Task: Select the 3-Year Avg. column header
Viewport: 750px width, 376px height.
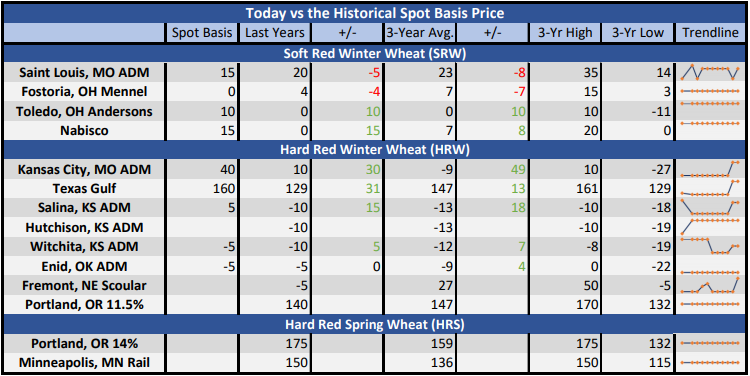Action: (420, 33)
